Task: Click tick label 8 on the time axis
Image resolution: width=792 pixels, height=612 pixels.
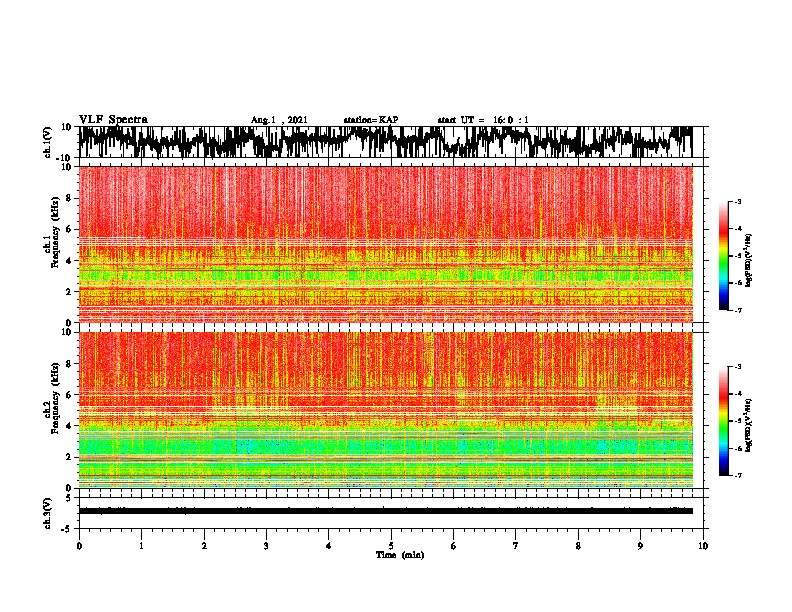Action: click(578, 546)
